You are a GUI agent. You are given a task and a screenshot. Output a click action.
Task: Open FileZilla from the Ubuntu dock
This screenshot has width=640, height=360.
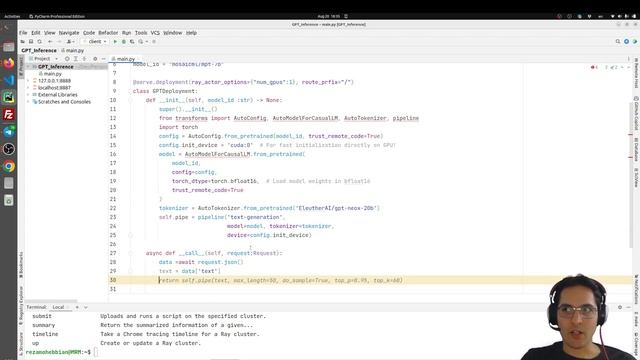(9, 114)
